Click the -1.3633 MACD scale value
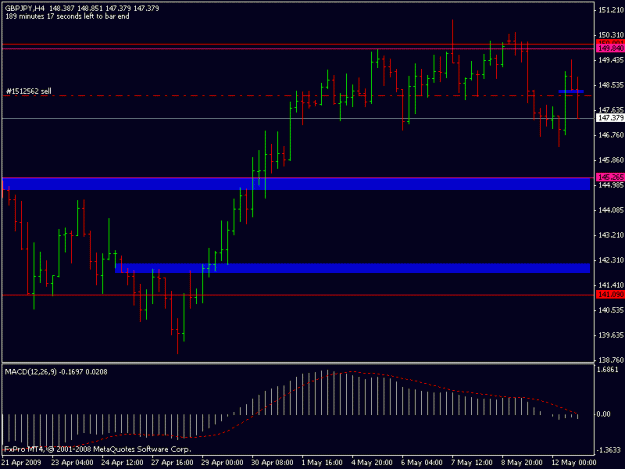 click(x=609, y=450)
